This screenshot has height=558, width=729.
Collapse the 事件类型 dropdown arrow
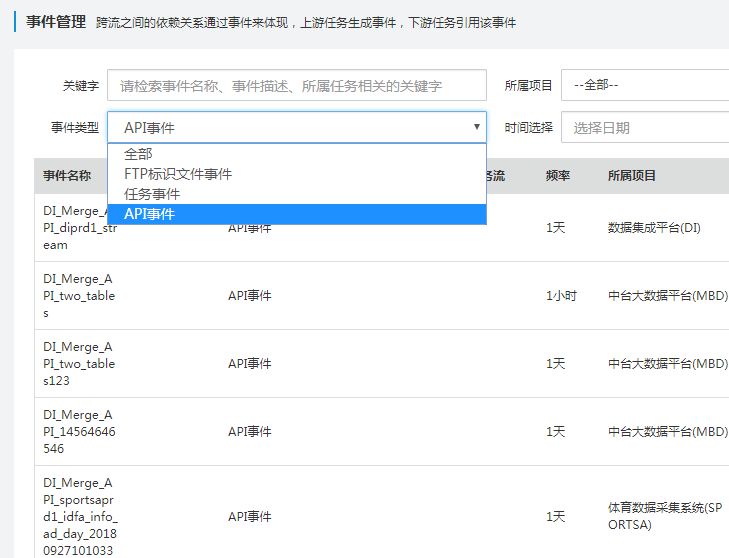coord(476,127)
